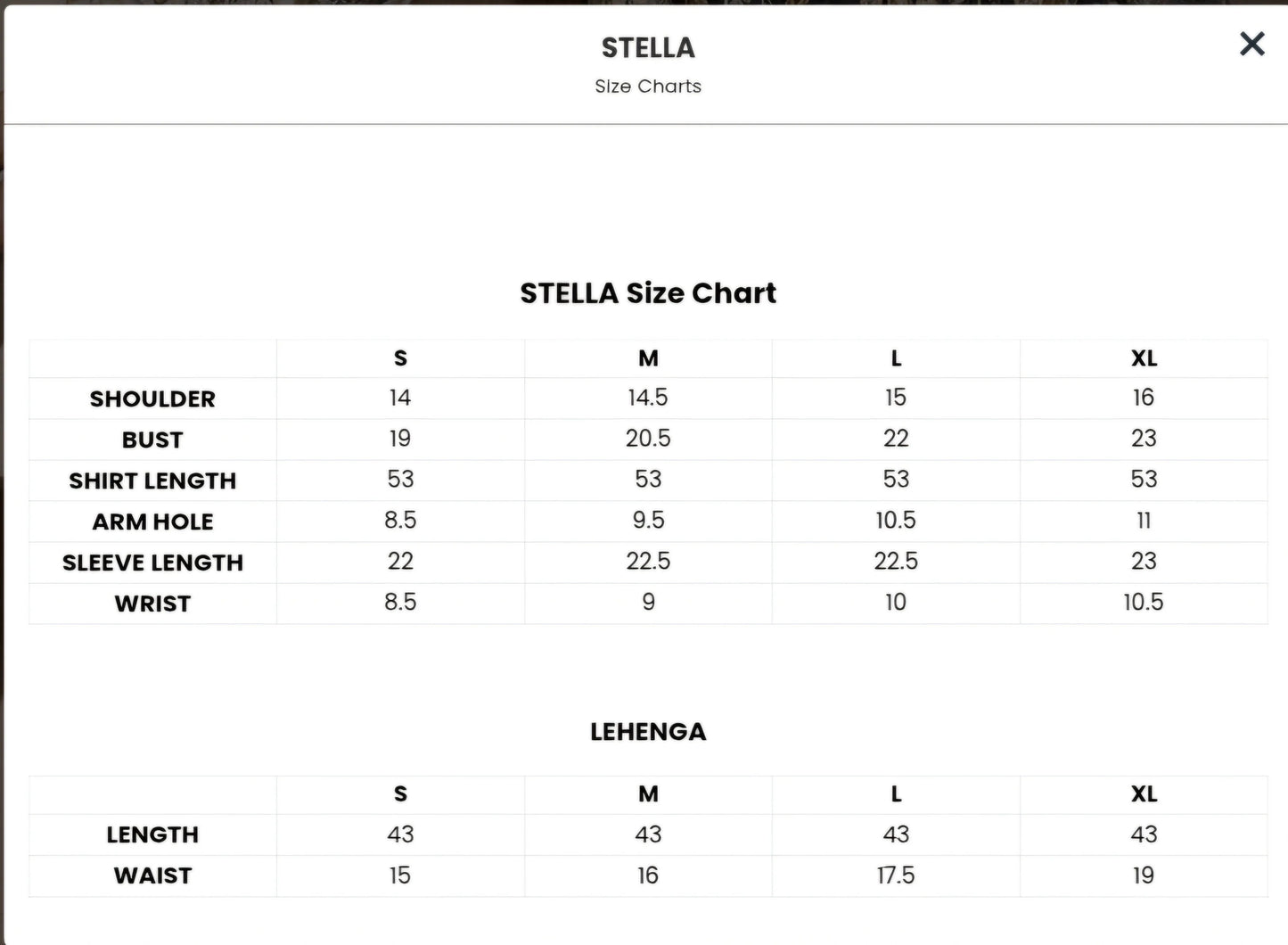The image size is (1288, 945).
Task: Select the SLEEVE LENGTH row label
Action: coord(152,563)
